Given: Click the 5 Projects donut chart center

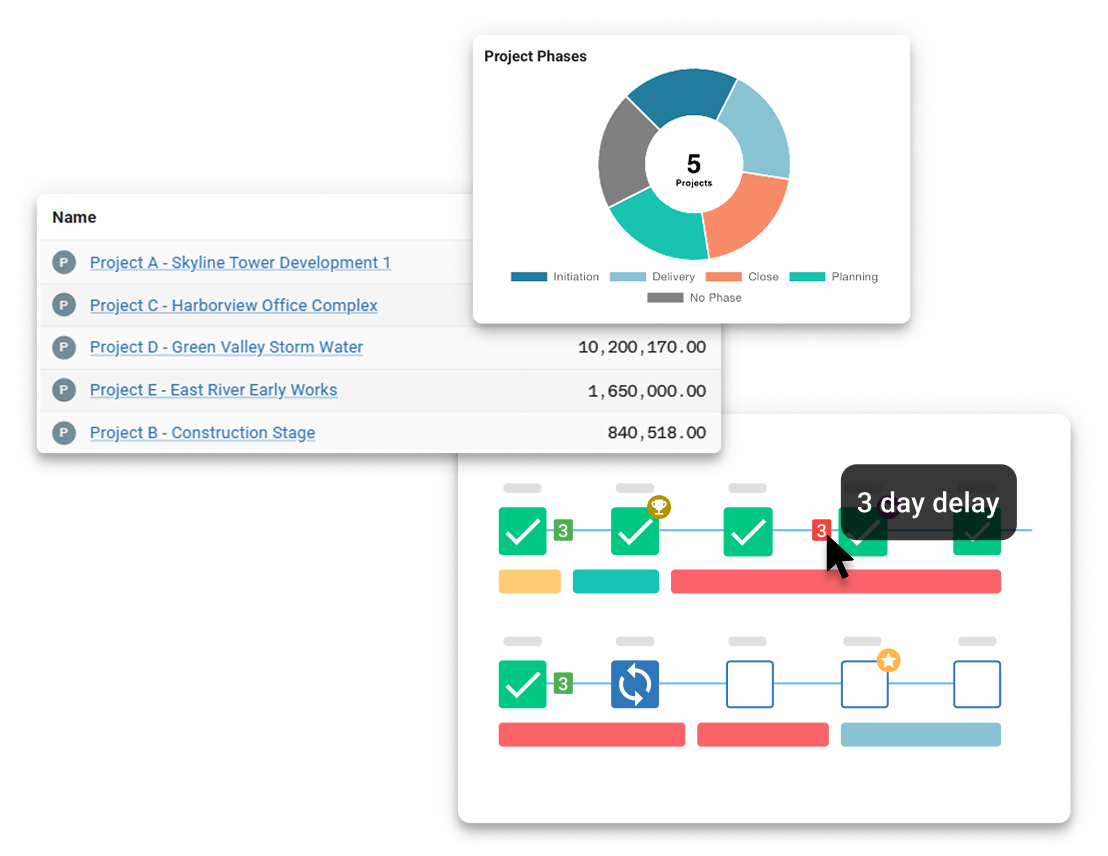Looking at the screenshot, I should coord(693,163).
